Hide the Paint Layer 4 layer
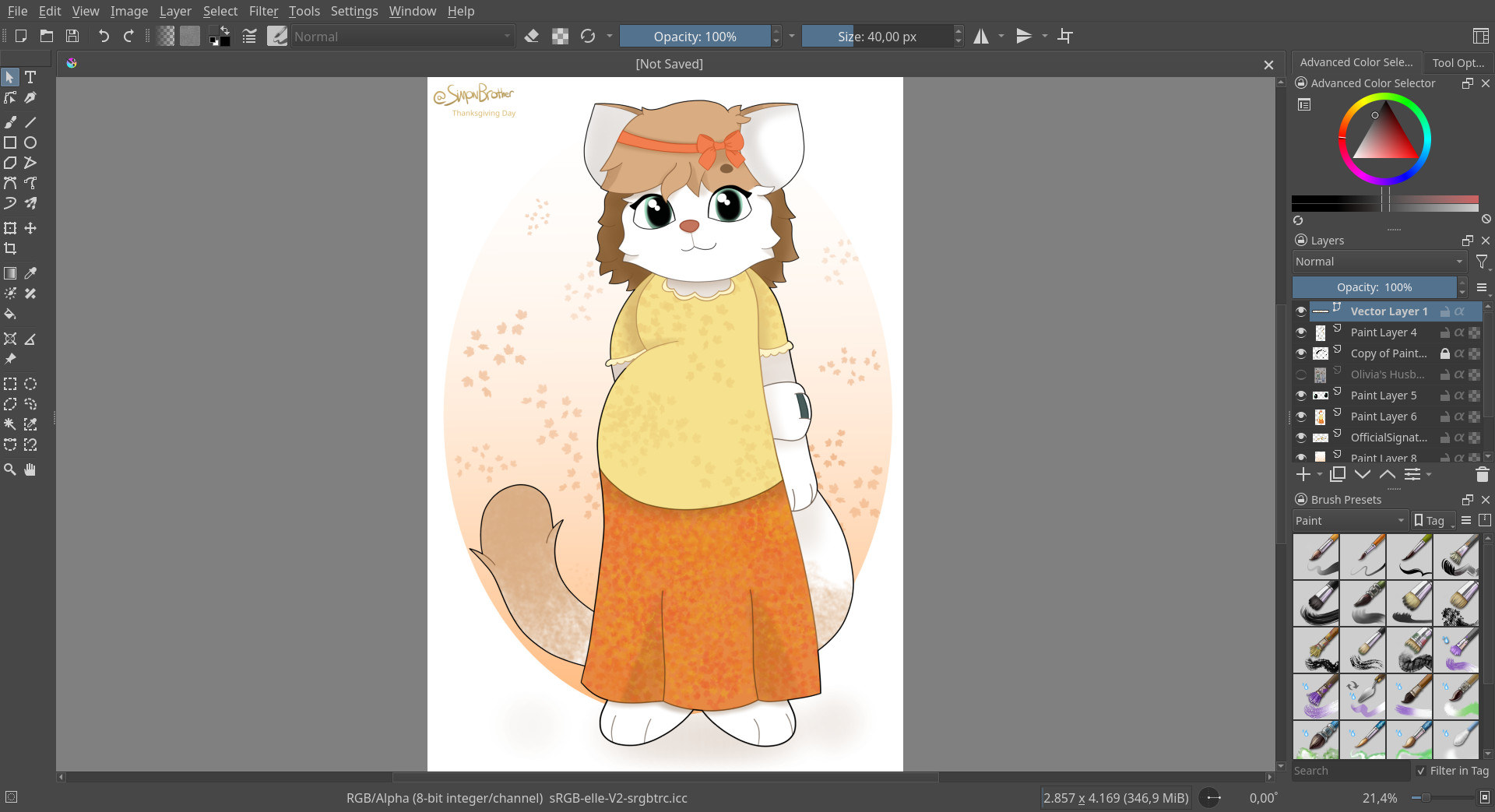Image resolution: width=1495 pixels, height=812 pixels. coord(1301,332)
